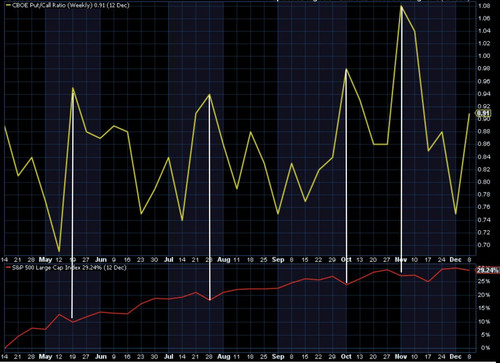Screen dimensions: 500x363
Task: Click Aug on the S&P chart bottom date axis
Action: pos(224,356)
